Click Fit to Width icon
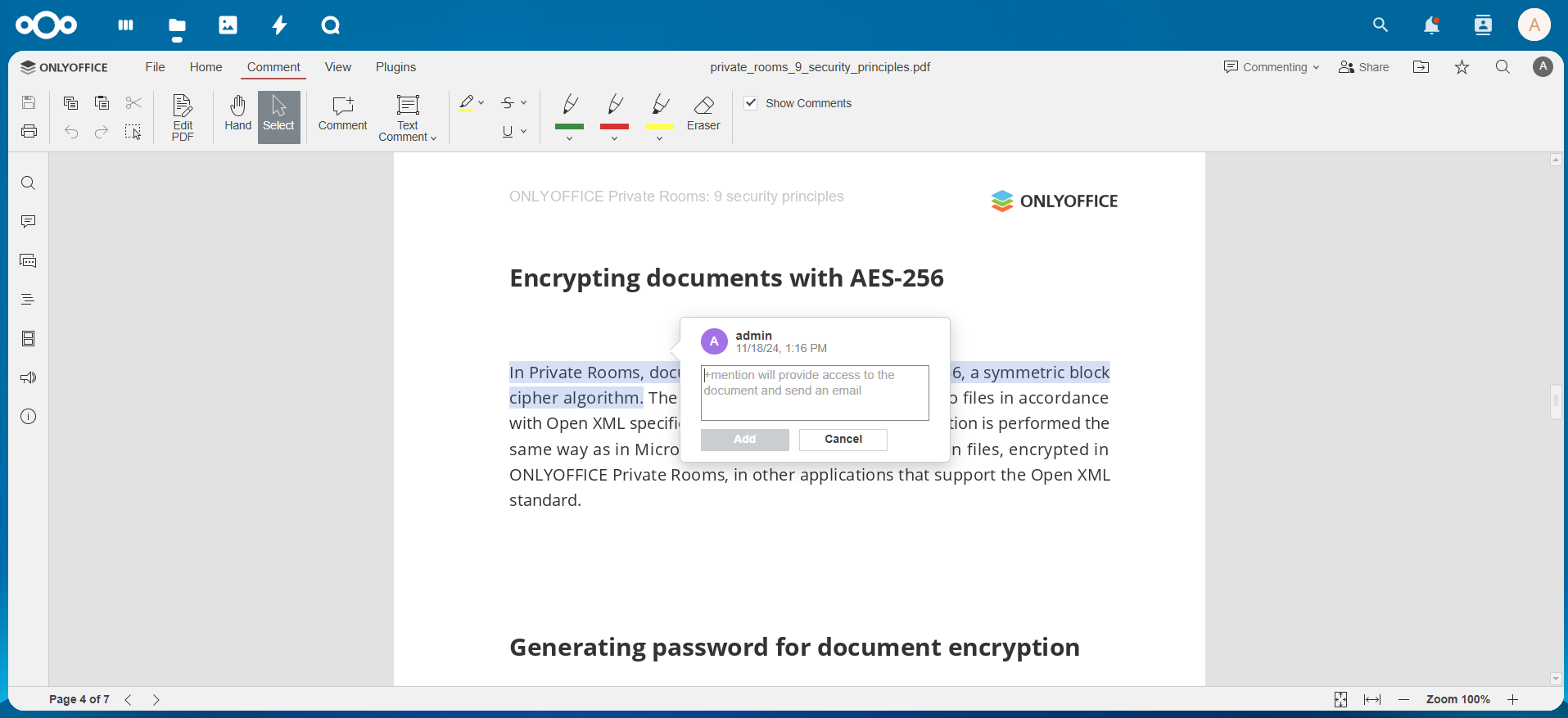Screen dimensions: 1568x718 point(1372,700)
